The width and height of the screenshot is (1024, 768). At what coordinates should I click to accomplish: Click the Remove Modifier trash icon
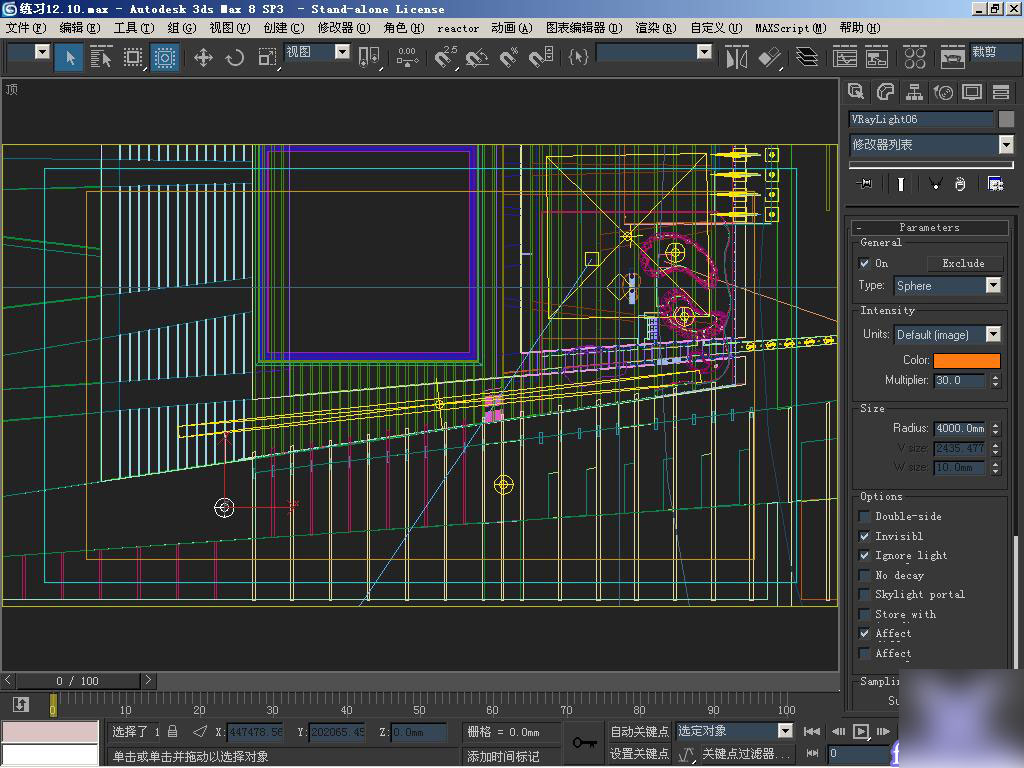960,183
